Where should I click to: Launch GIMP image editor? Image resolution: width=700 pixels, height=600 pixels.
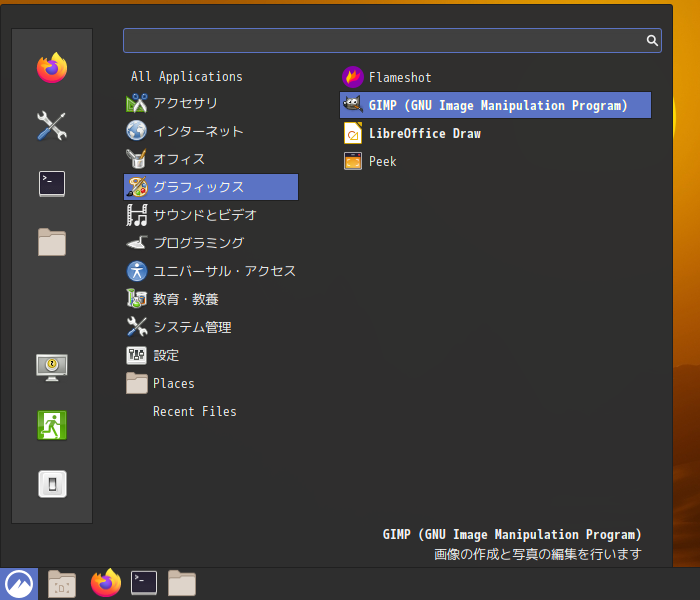click(496, 105)
